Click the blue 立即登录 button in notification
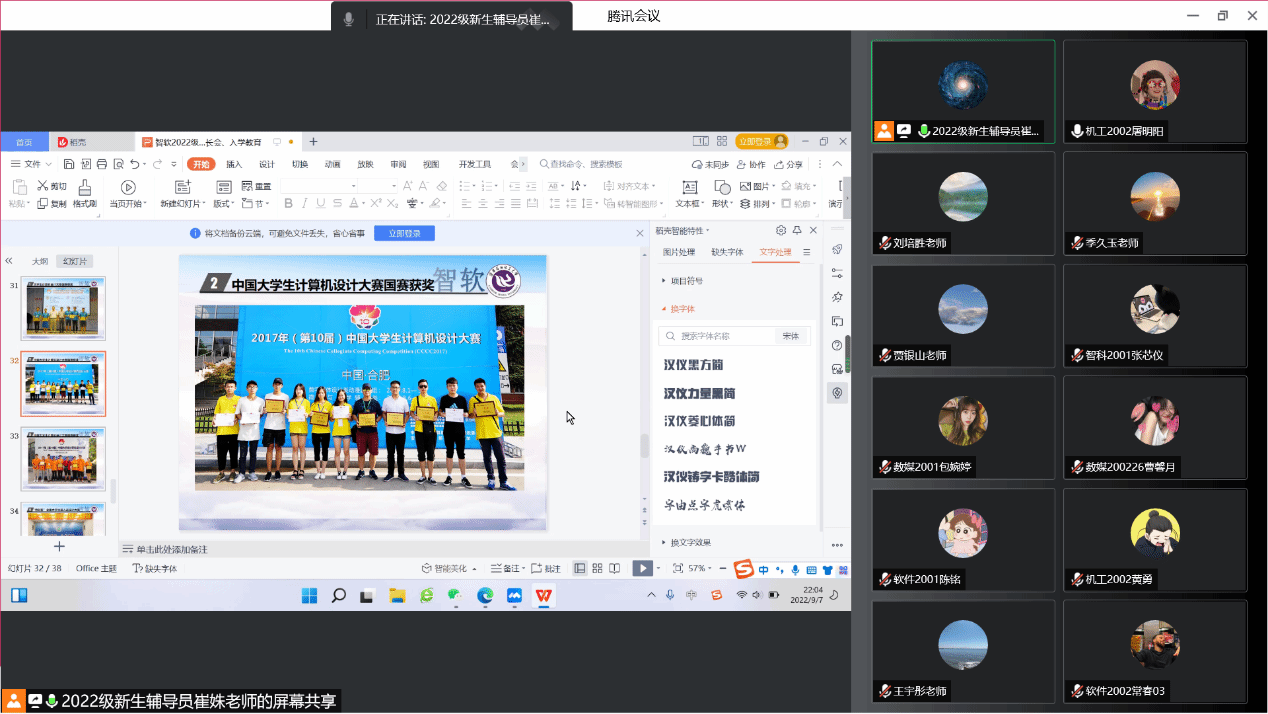This screenshot has width=1268, height=714. pyautogui.click(x=404, y=233)
